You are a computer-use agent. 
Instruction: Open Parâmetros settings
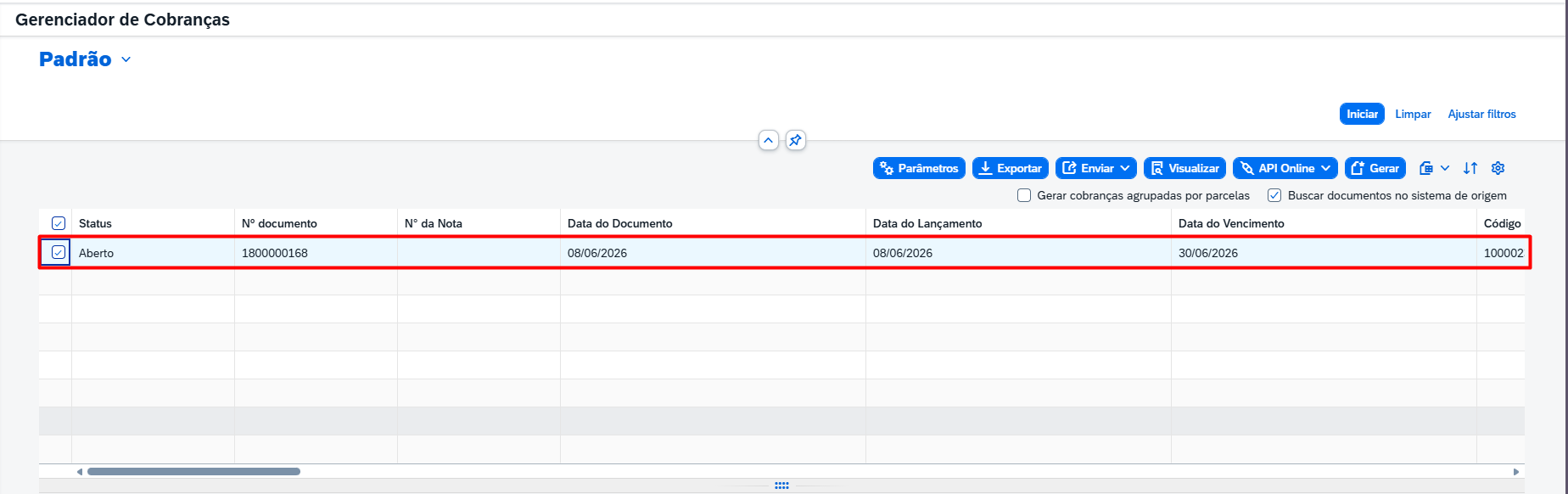coord(919,168)
